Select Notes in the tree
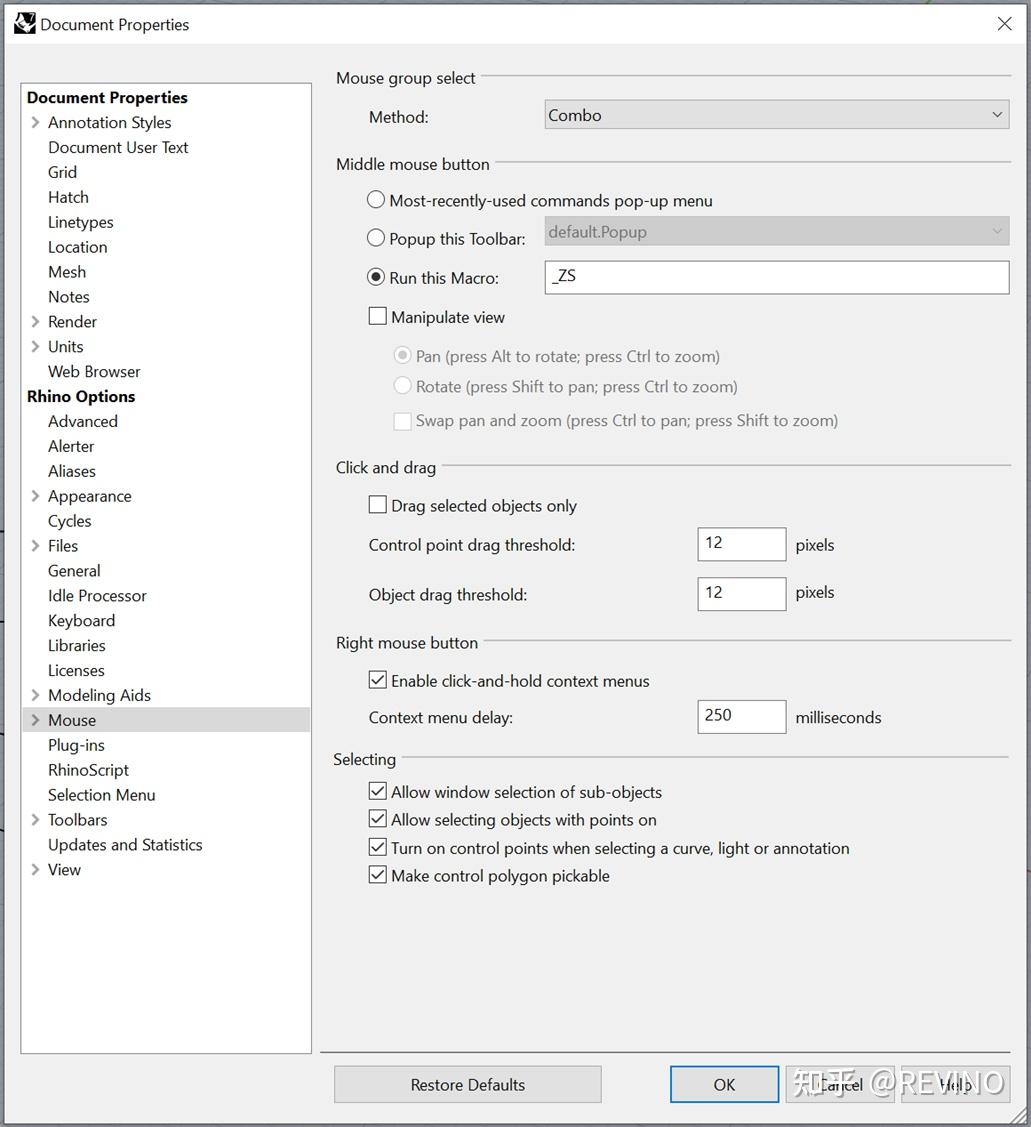Screen dimensions: 1031x1127 69,297
